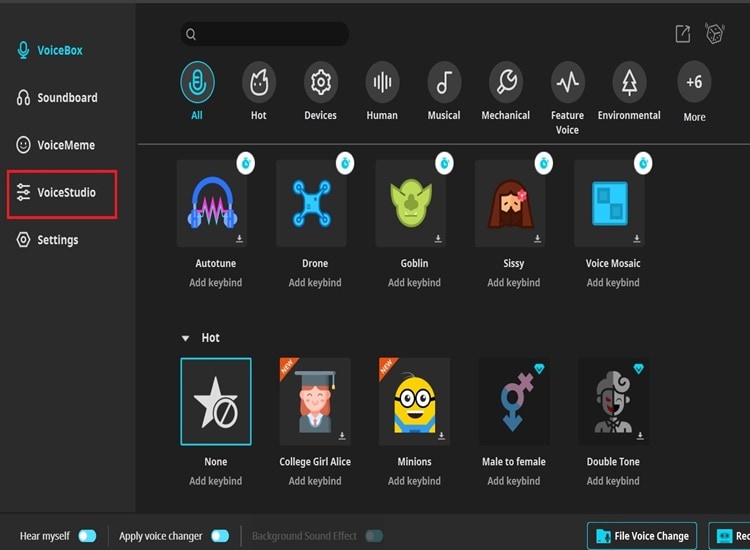Toggle Background Sound Effect switch
This screenshot has height=550, width=750.
[x=374, y=536]
